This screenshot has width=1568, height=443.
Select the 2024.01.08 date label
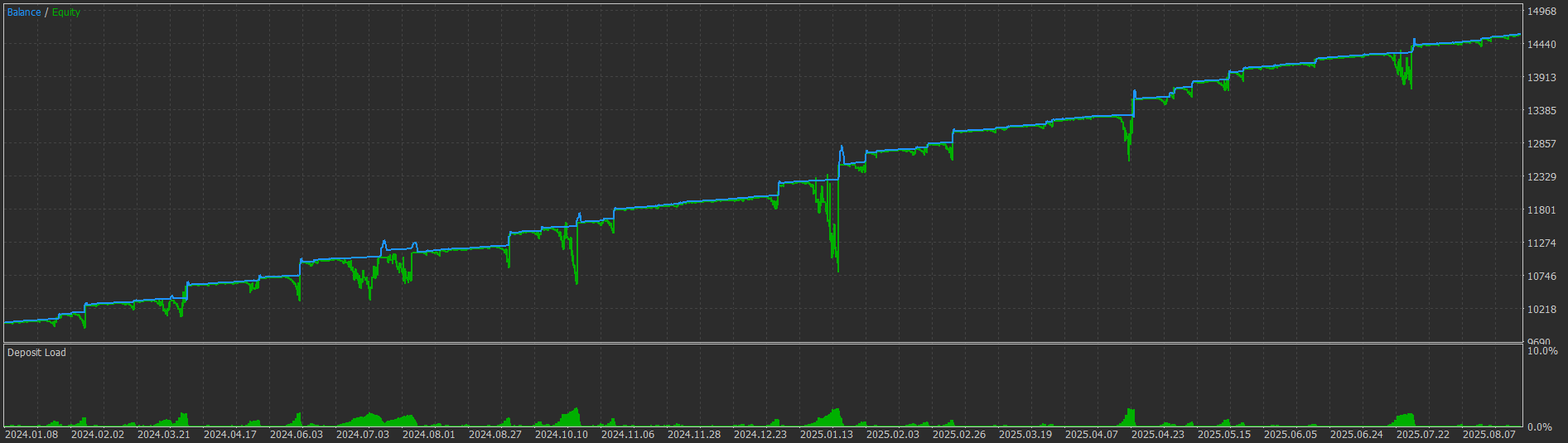[x=31, y=435]
